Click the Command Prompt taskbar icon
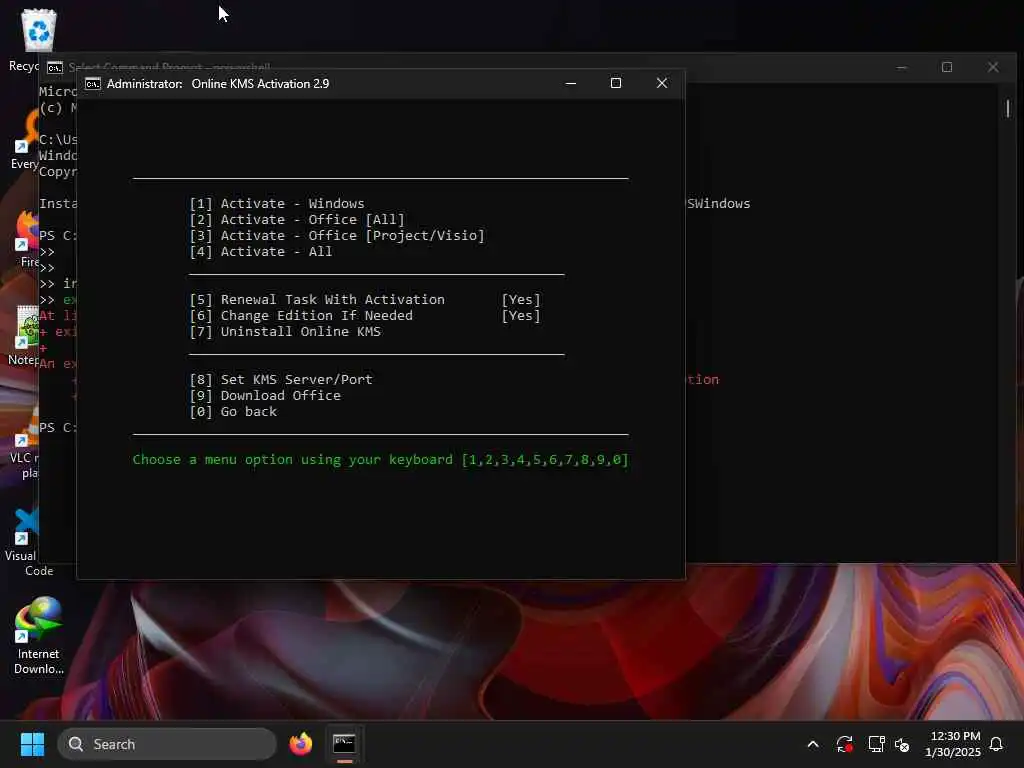The width and height of the screenshot is (1024, 768). [x=344, y=744]
